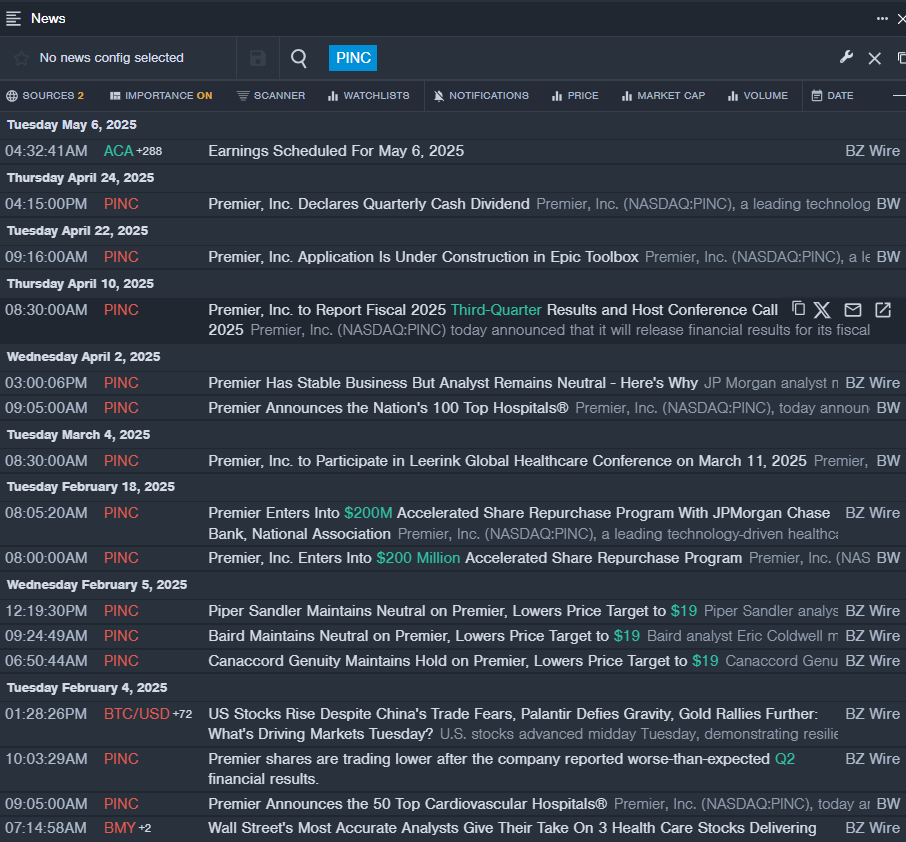The width and height of the screenshot is (906, 842).
Task: Open the Date filter
Action: [x=832, y=95]
